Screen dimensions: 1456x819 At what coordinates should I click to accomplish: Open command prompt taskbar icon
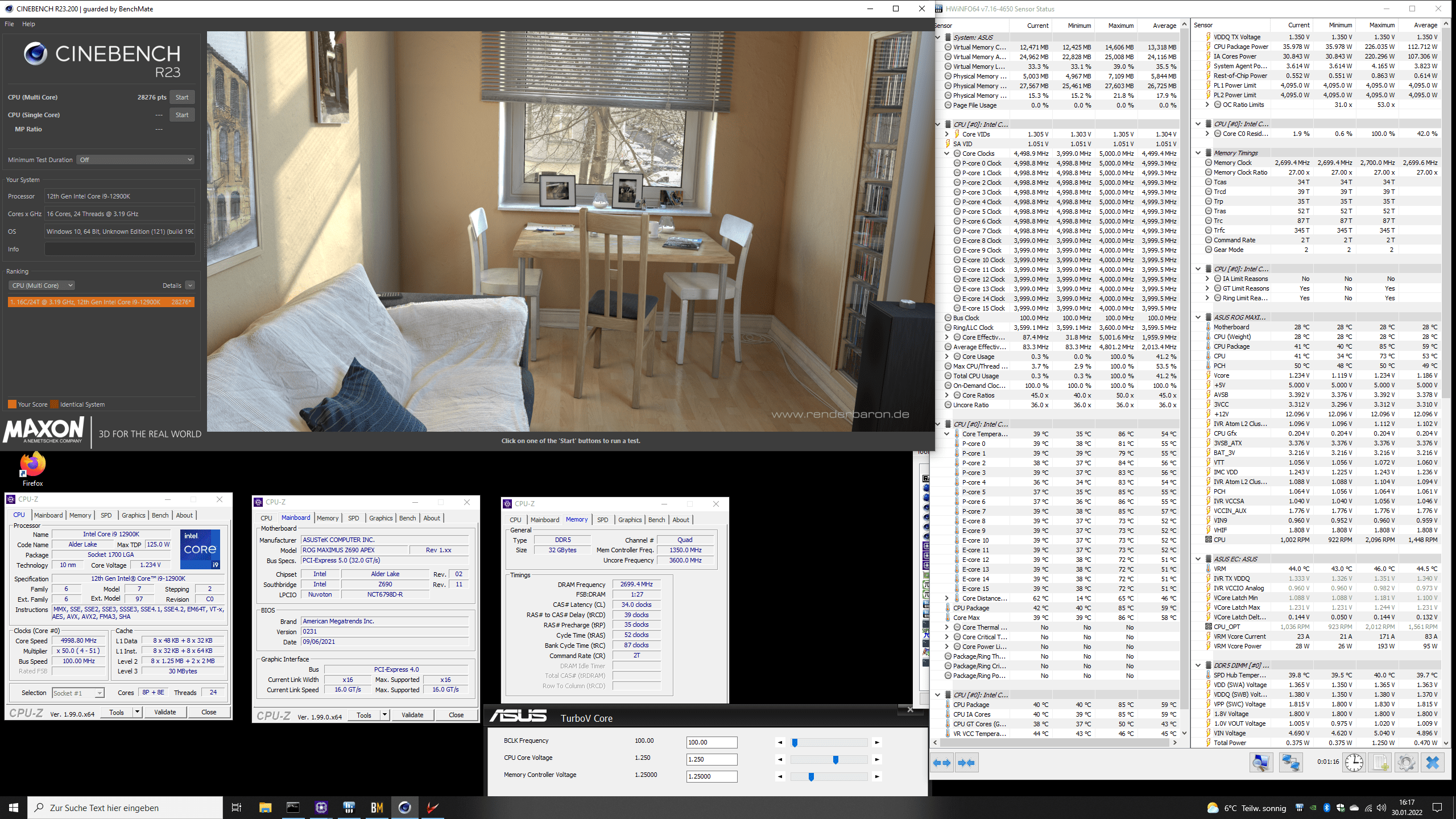[x=293, y=808]
